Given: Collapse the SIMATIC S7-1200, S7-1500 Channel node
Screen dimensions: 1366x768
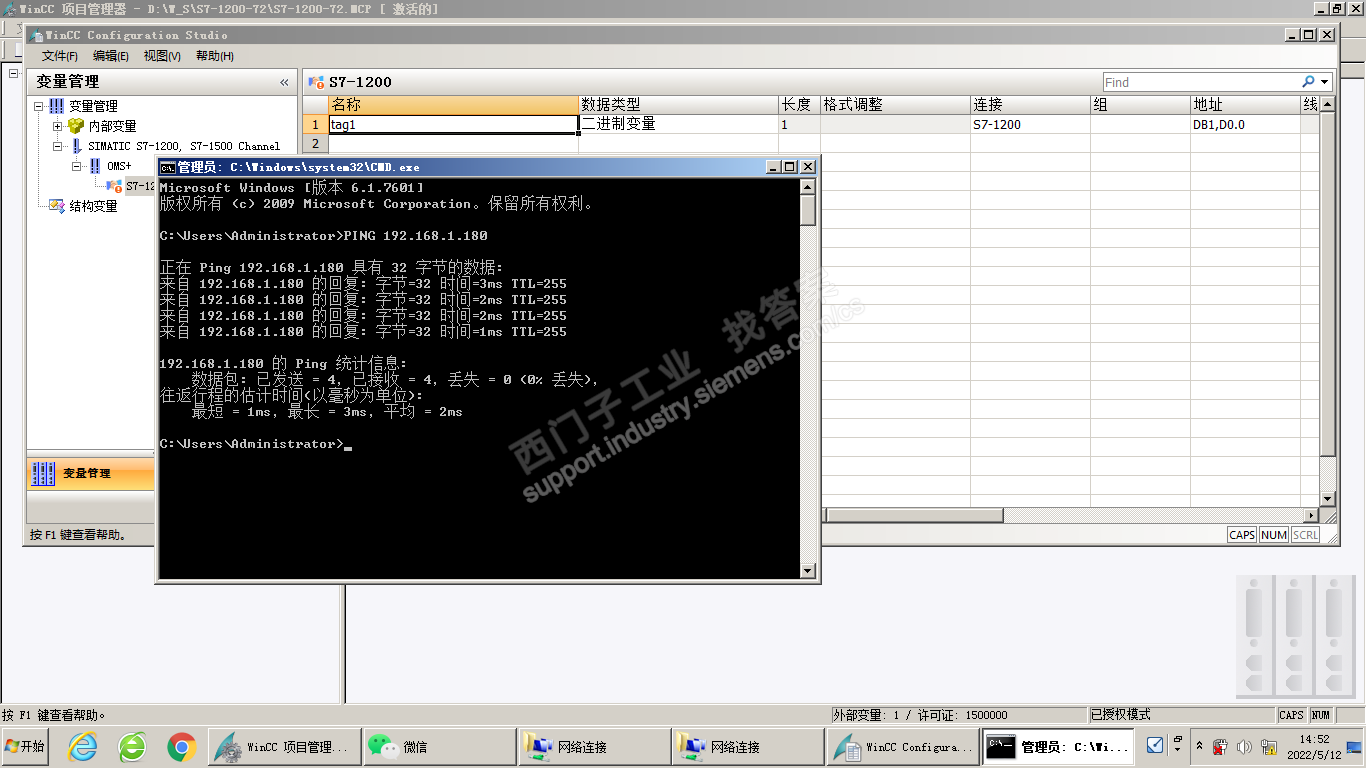Looking at the screenshot, I should [x=58, y=146].
